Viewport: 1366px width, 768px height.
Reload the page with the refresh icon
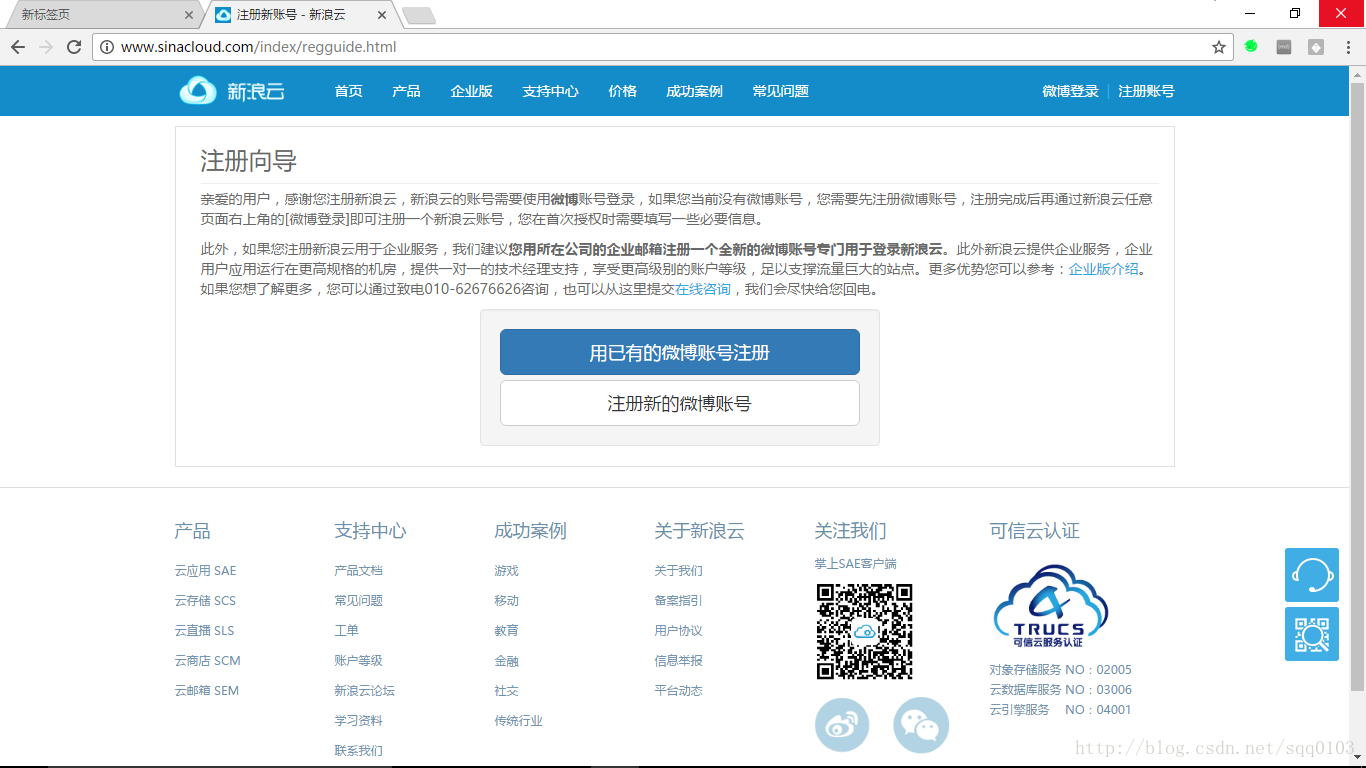tap(74, 47)
